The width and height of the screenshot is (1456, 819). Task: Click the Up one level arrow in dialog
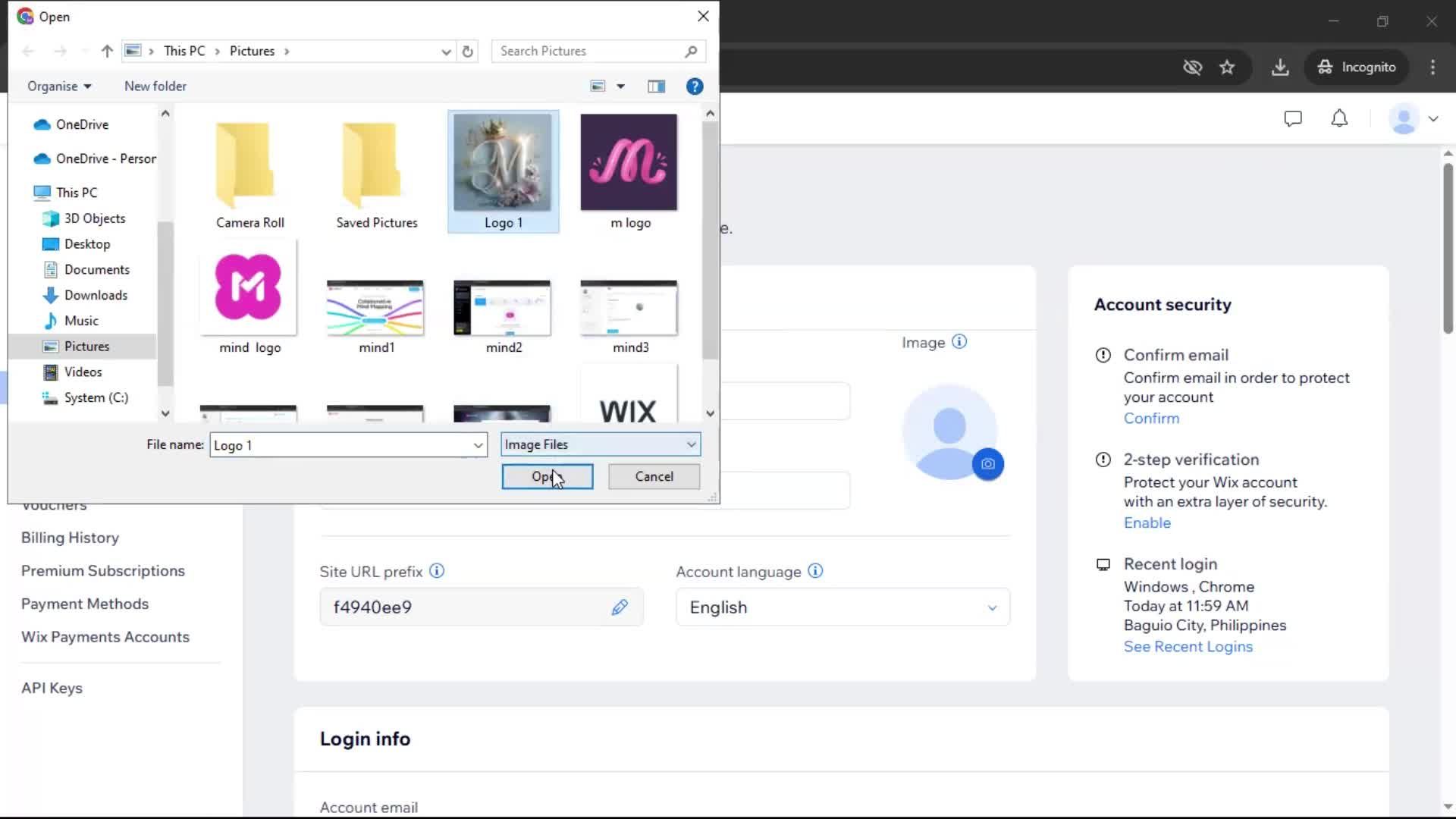[x=107, y=51]
